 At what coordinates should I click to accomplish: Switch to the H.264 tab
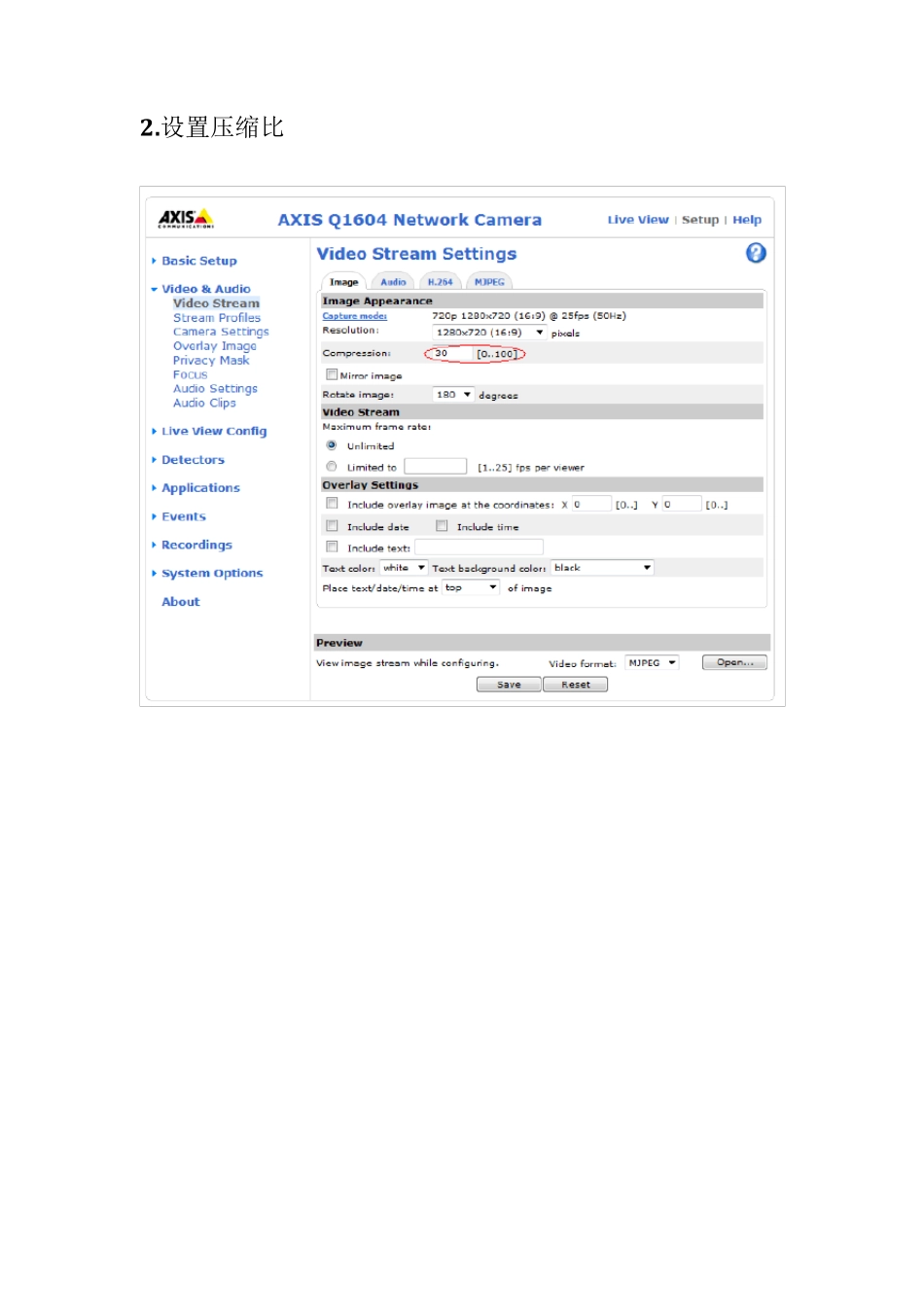tap(440, 282)
